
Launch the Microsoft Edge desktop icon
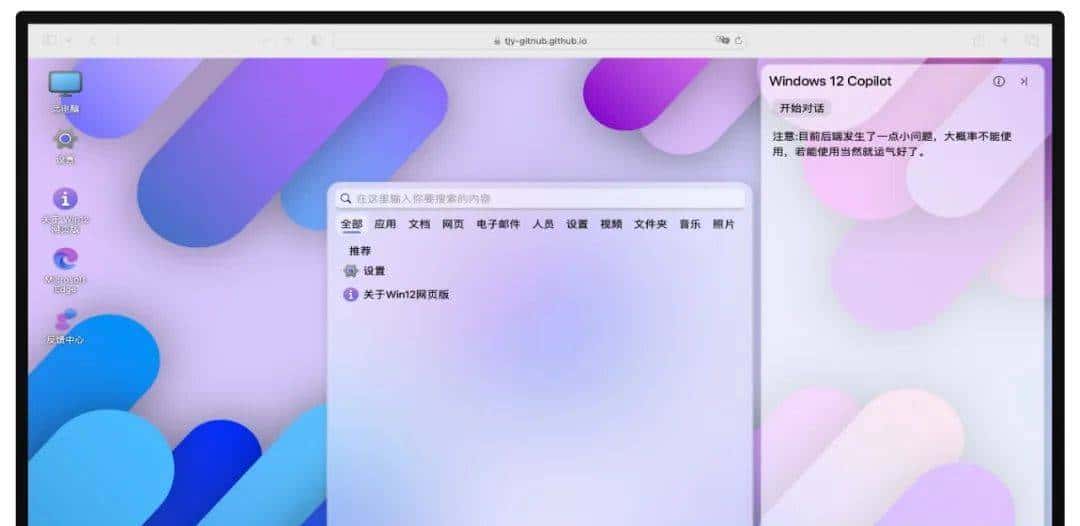coord(65,270)
